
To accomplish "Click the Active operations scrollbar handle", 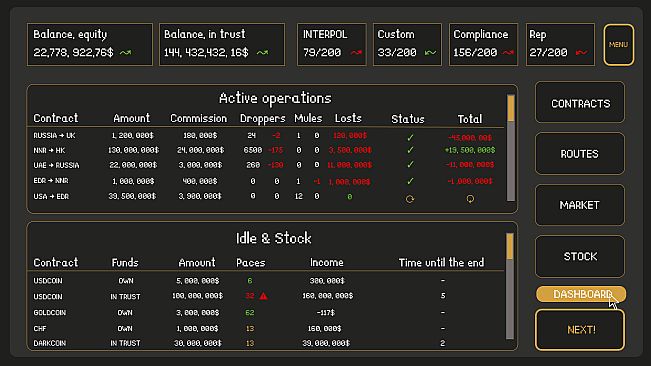I will [x=511, y=108].
